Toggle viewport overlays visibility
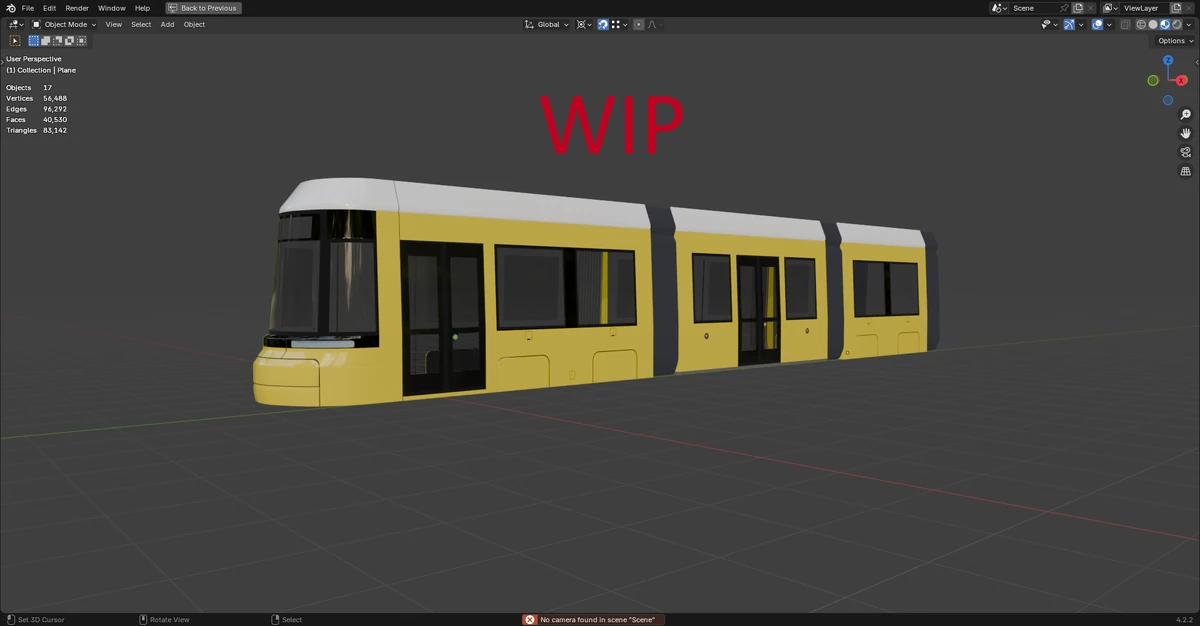Viewport: 1200px width, 626px height. [1097, 24]
